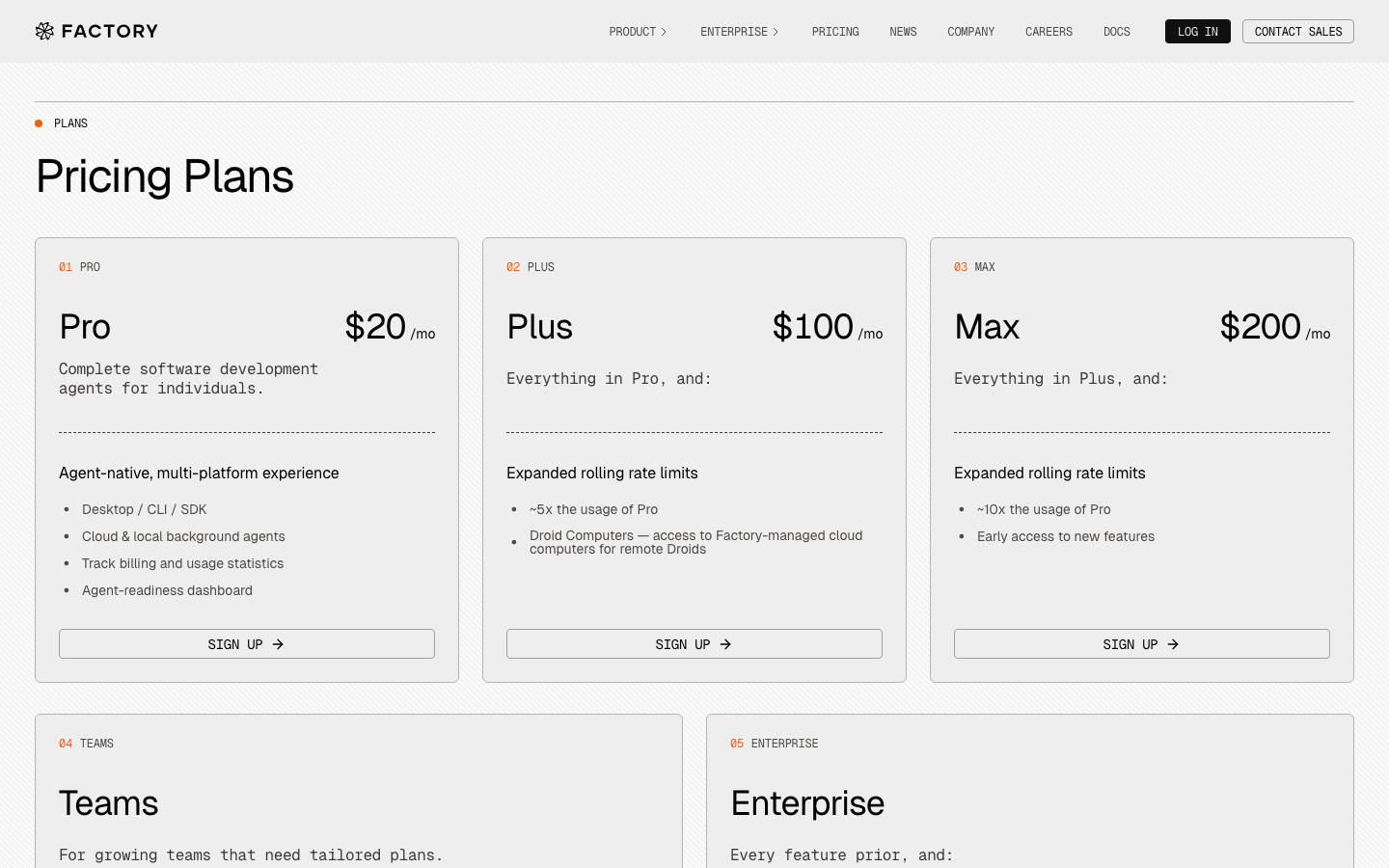
Task: Click 'Every feature prior, and:' text
Action: (841, 855)
